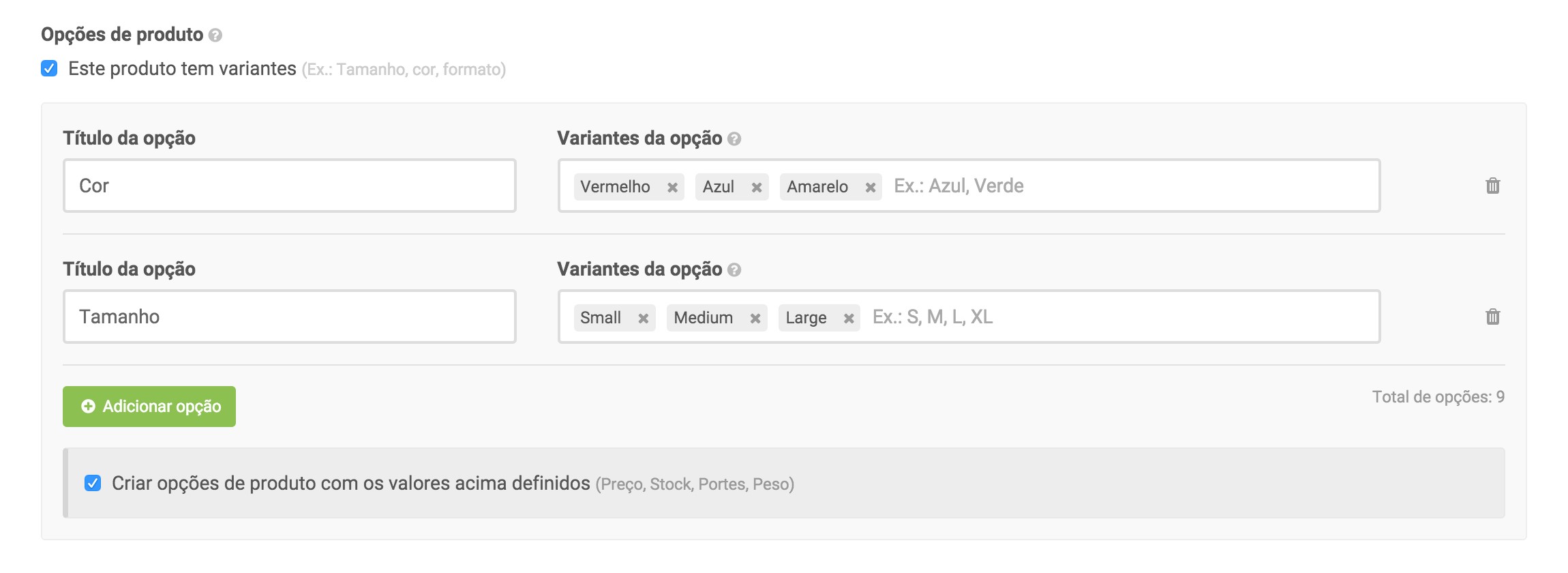Viewport: 1568px width, 573px height.
Task: Remove the Small size tag
Action: click(643, 319)
